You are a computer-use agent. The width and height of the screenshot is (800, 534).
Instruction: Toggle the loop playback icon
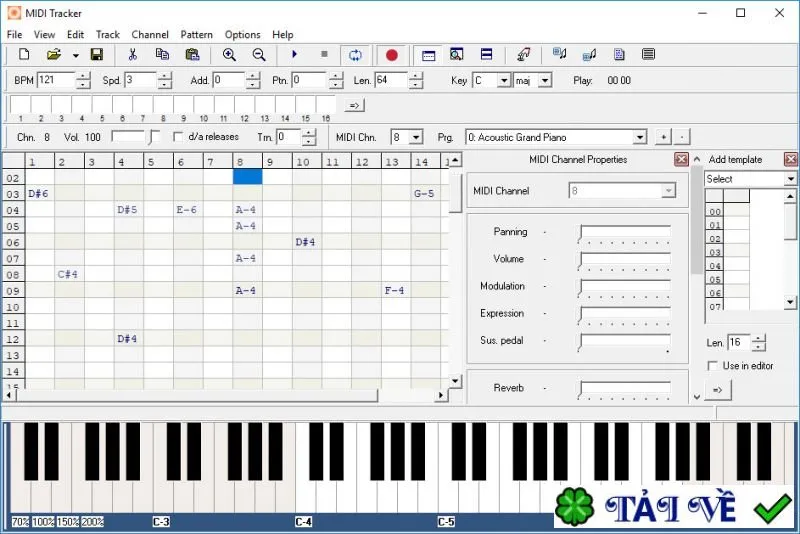point(356,55)
